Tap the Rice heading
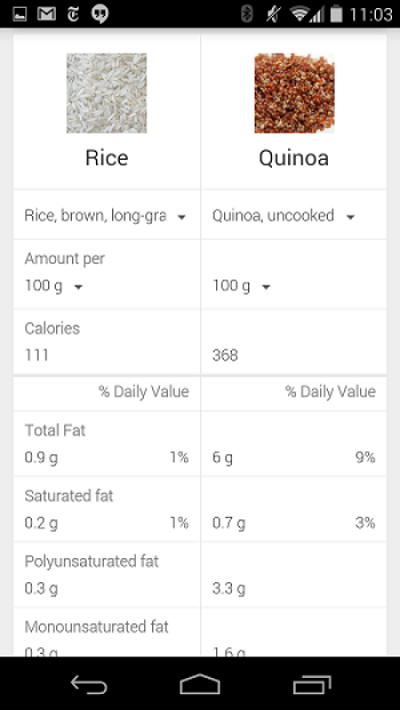 pyautogui.click(x=107, y=158)
